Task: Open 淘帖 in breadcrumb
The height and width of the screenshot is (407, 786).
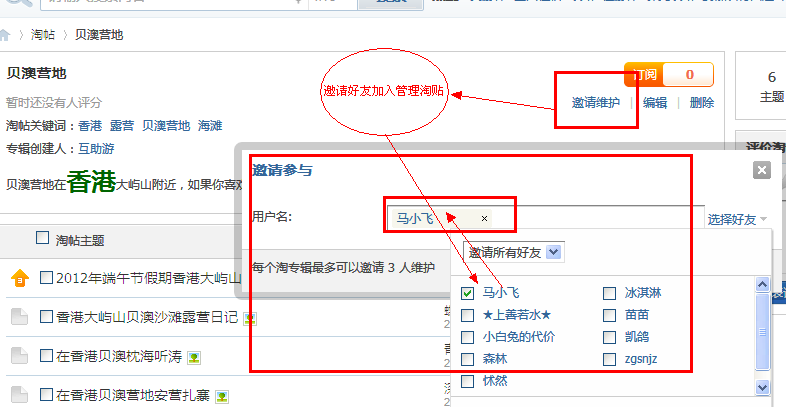Action: [x=43, y=35]
